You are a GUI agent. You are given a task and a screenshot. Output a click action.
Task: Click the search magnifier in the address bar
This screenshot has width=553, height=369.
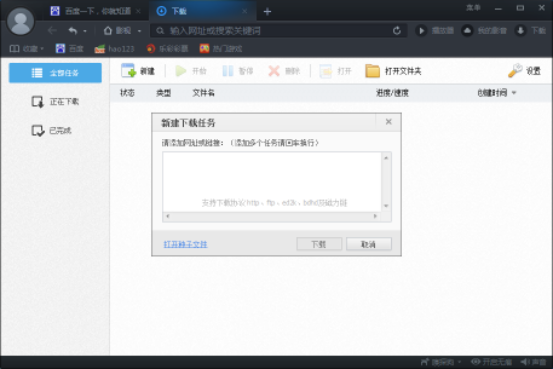coord(160,31)
